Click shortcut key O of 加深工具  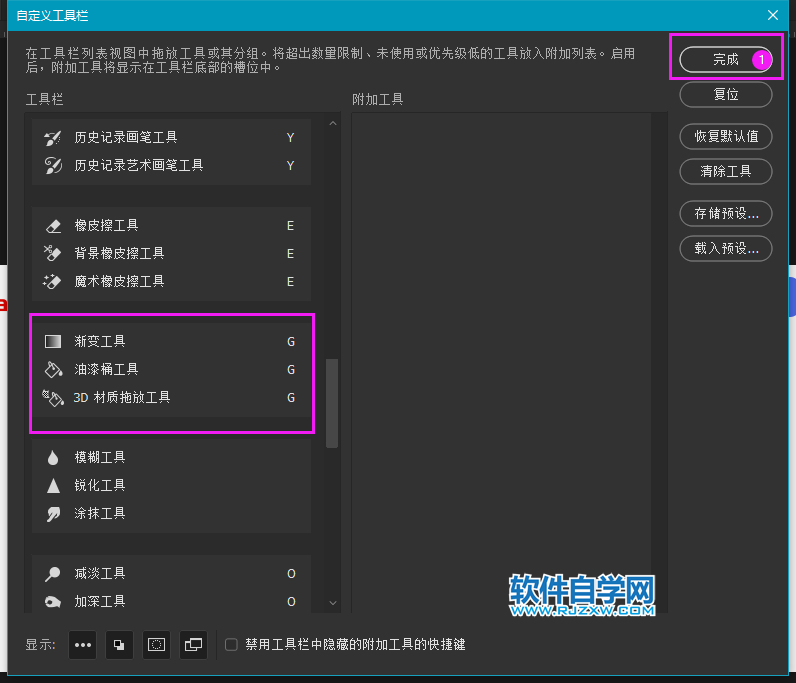[x=291, y=602]
